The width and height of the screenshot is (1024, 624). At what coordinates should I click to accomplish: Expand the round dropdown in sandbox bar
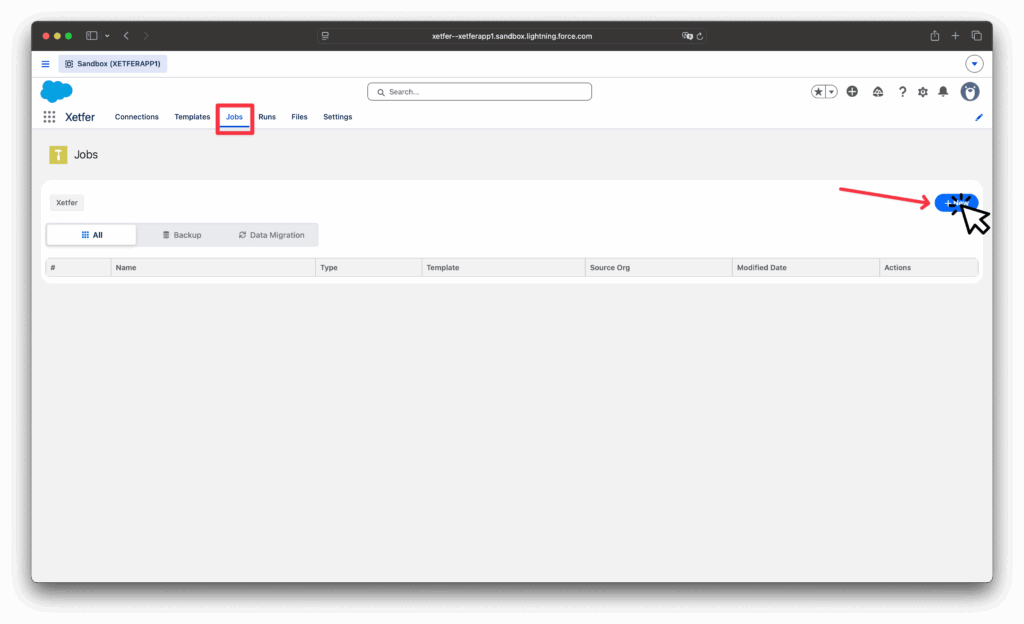[x=974, y=64]
